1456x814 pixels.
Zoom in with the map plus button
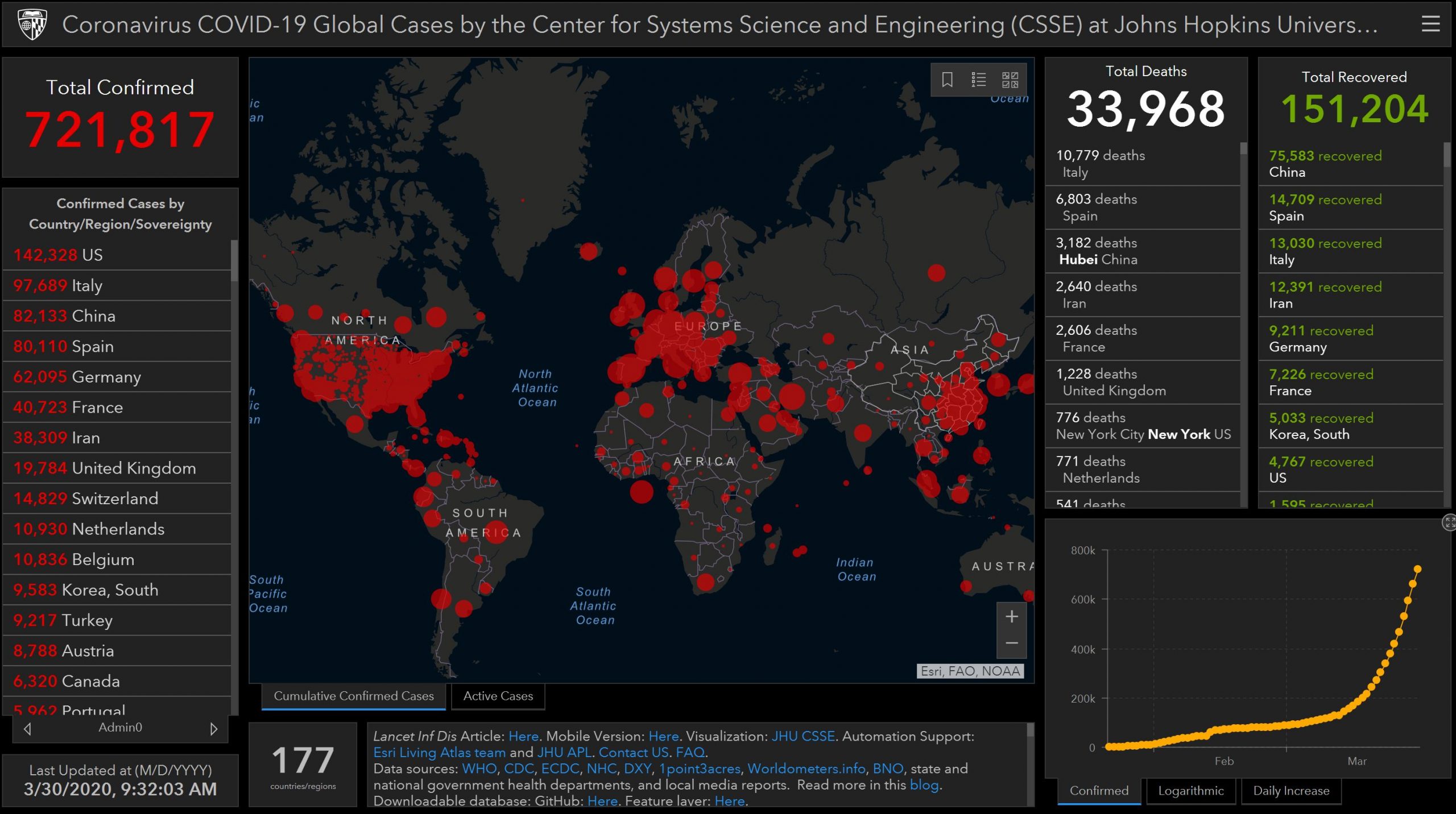click(1011, 617)
